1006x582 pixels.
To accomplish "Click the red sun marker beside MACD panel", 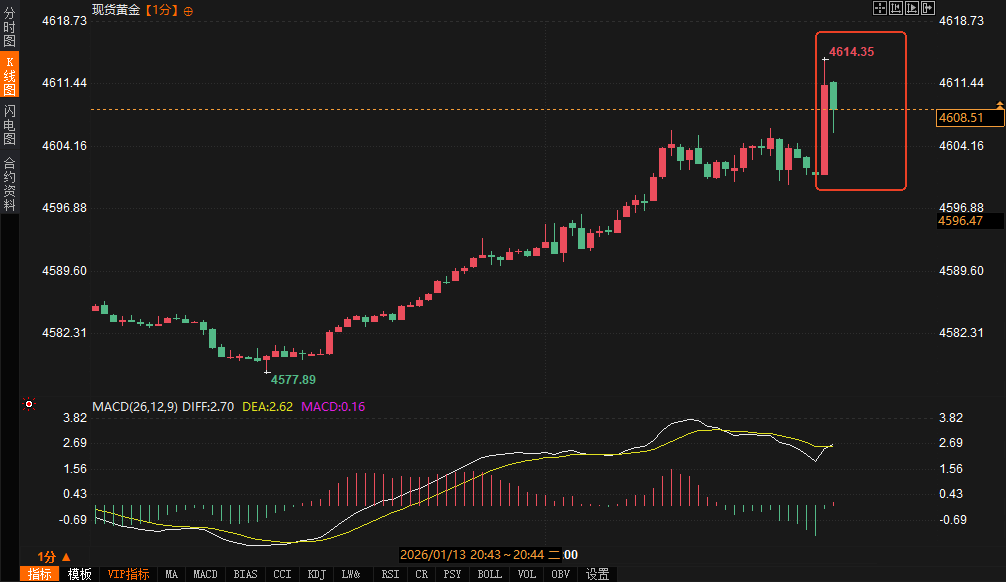I will pos(28,404).
